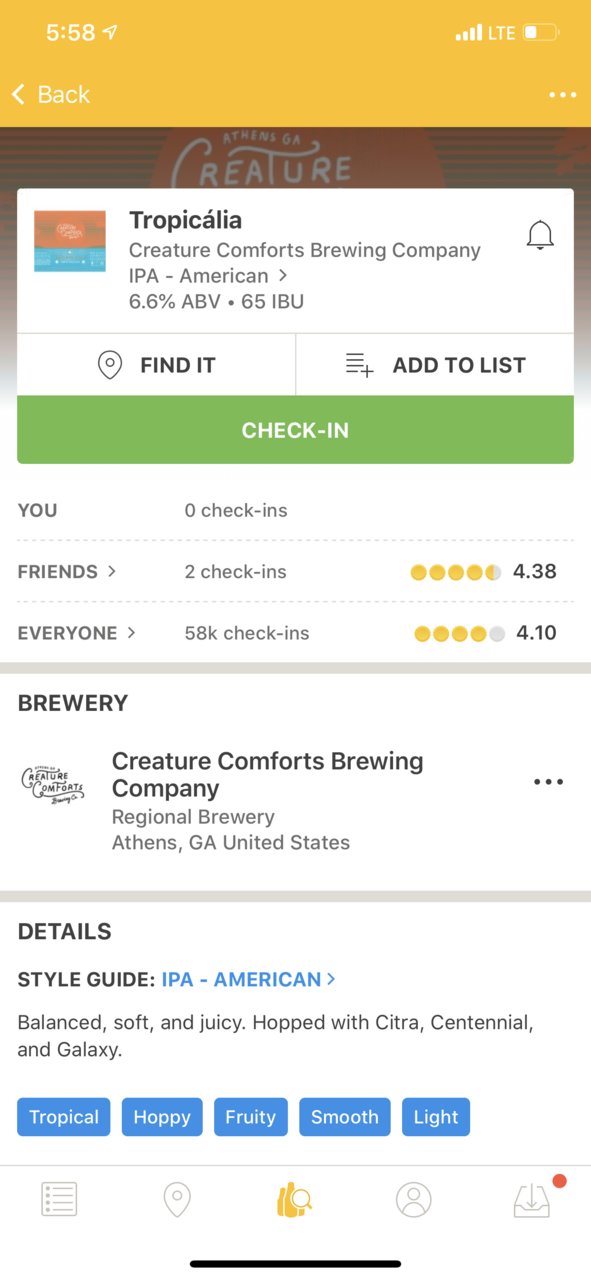Open the profile tab icon
This screenshot has width=591, height=1279.
click(413, 1199)
